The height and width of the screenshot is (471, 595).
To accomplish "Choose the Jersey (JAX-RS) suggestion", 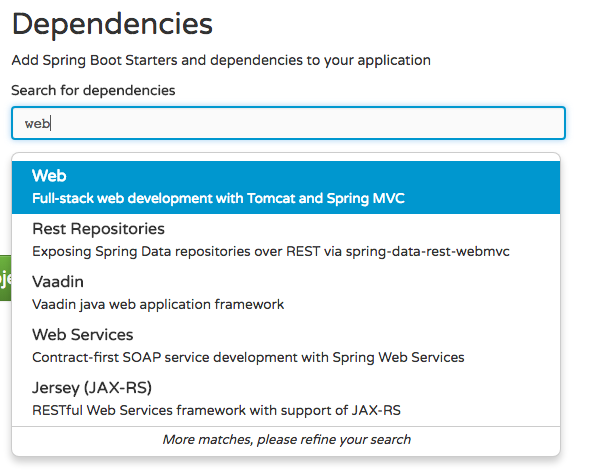I will click(x=286, y=399).
